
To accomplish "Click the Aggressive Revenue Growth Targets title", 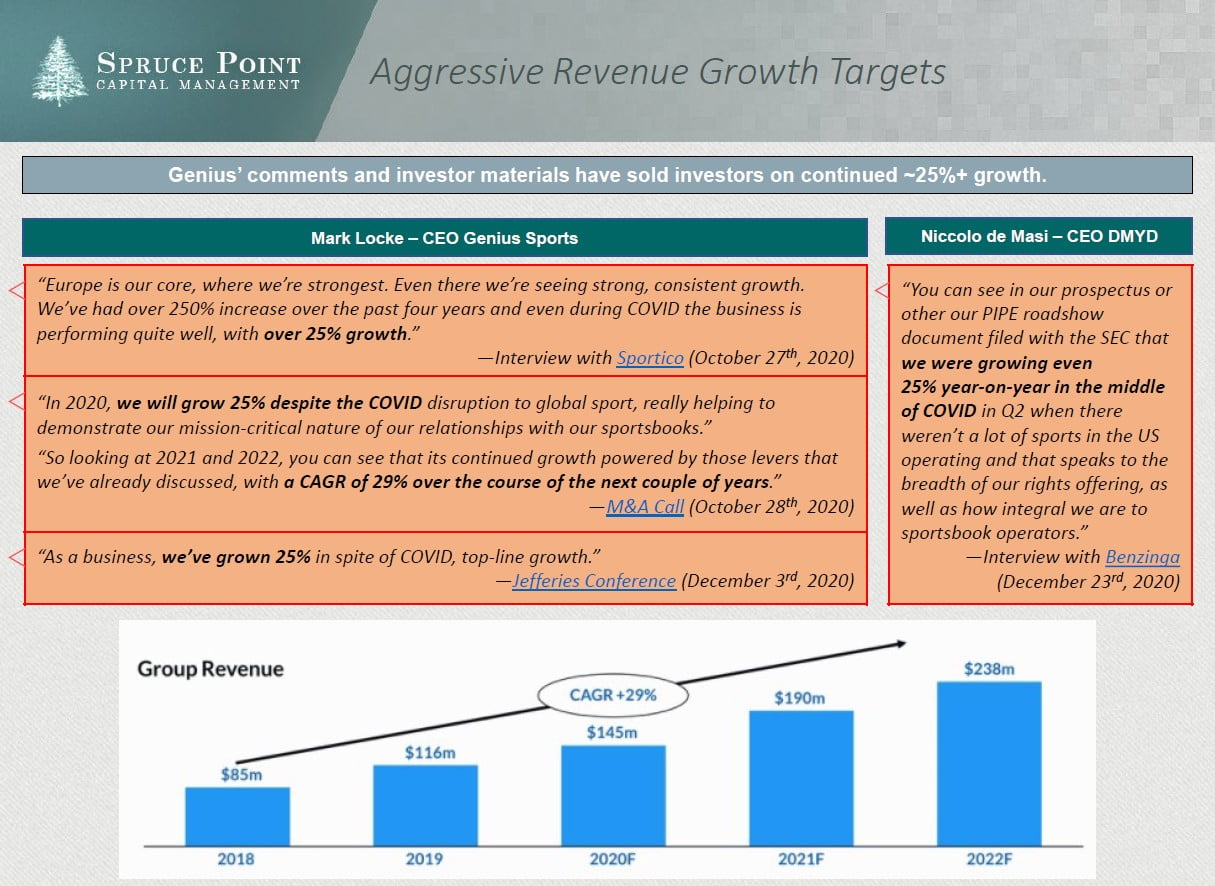I will point(657,72).
